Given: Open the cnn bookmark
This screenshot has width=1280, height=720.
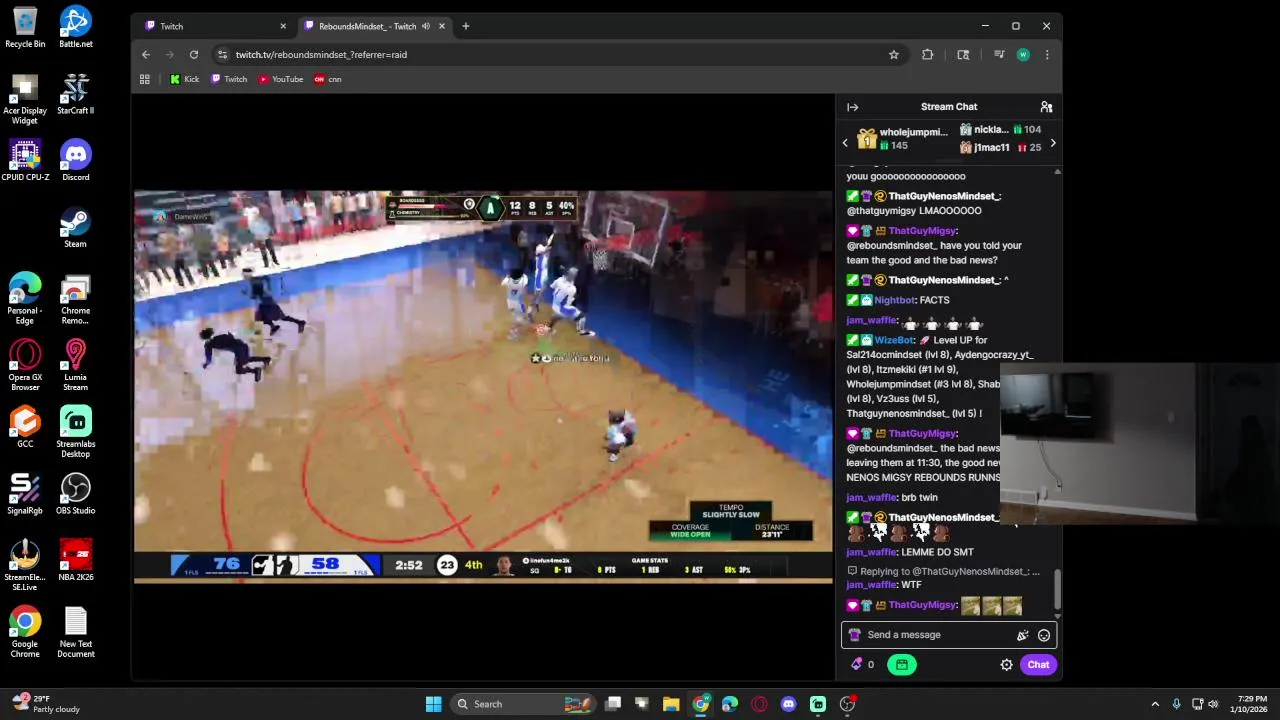Looking at the screenshot, I should pos(328,79).
